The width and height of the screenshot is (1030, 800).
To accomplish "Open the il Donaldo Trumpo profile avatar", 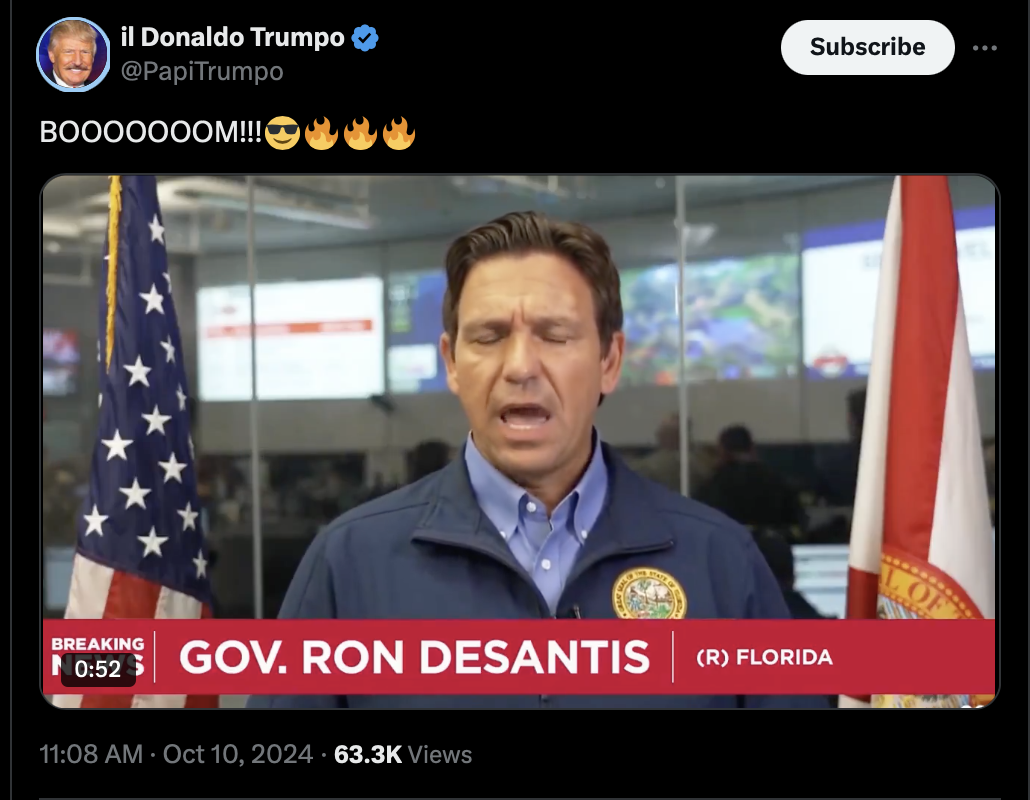I will click(73, 55).
